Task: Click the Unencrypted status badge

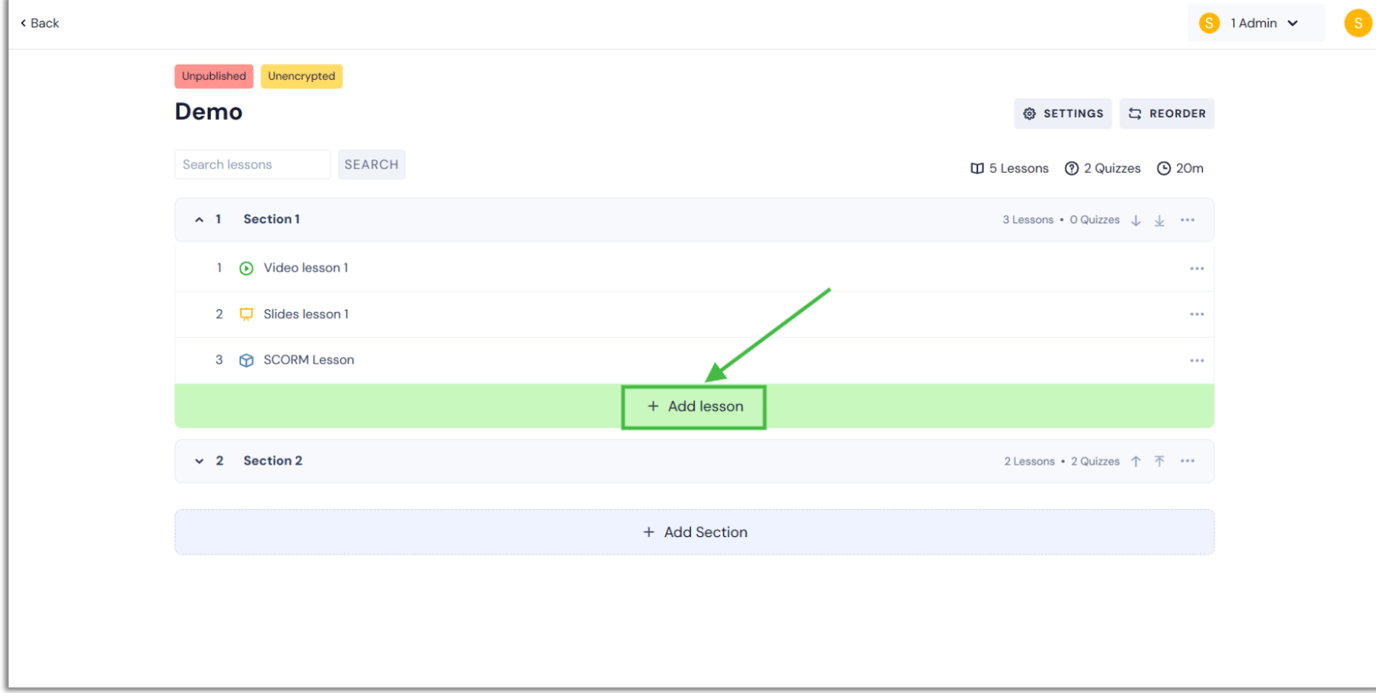Action: pyautogui.click(x=301, y=76)
